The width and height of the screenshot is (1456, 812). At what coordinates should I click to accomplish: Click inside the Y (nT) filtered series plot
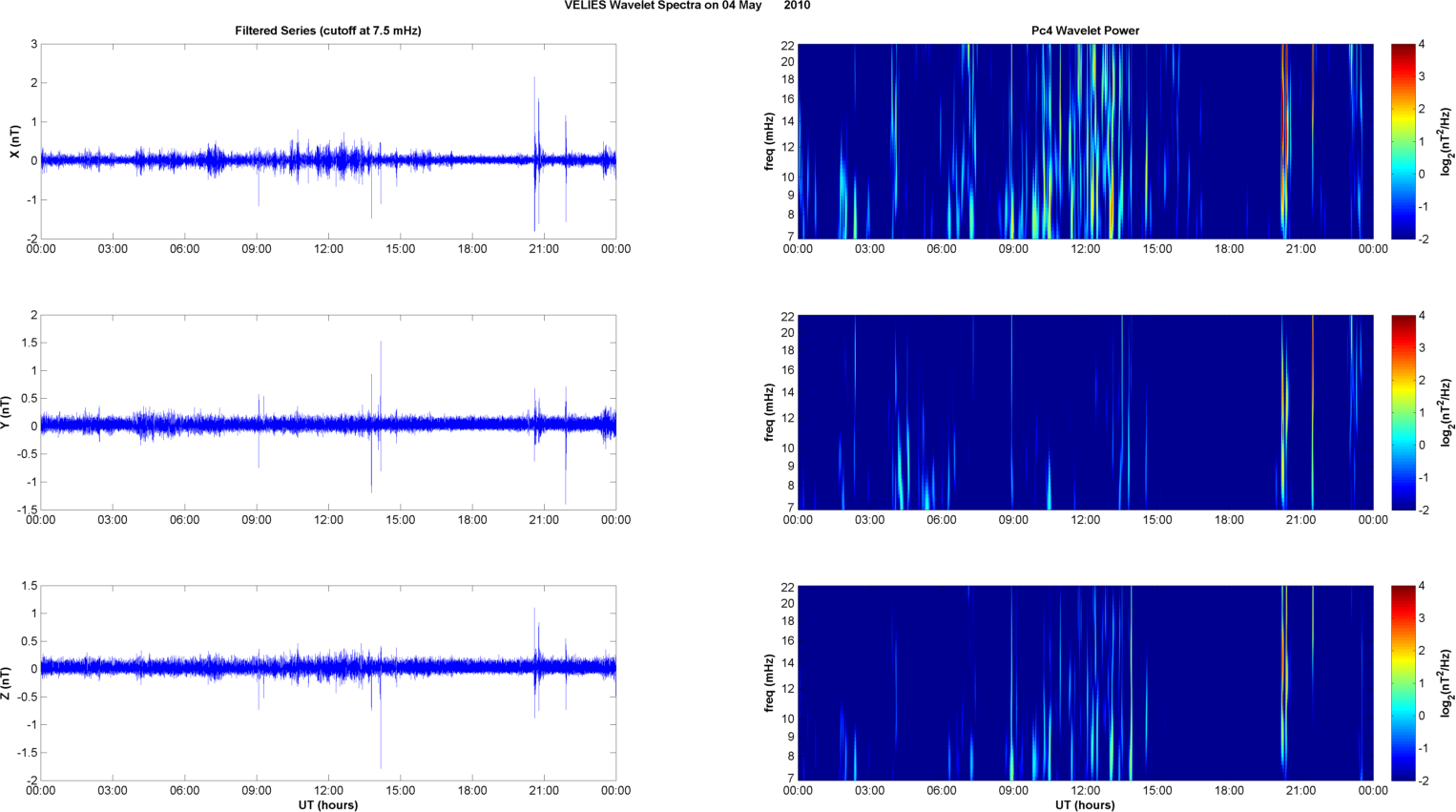click(328, 412)
